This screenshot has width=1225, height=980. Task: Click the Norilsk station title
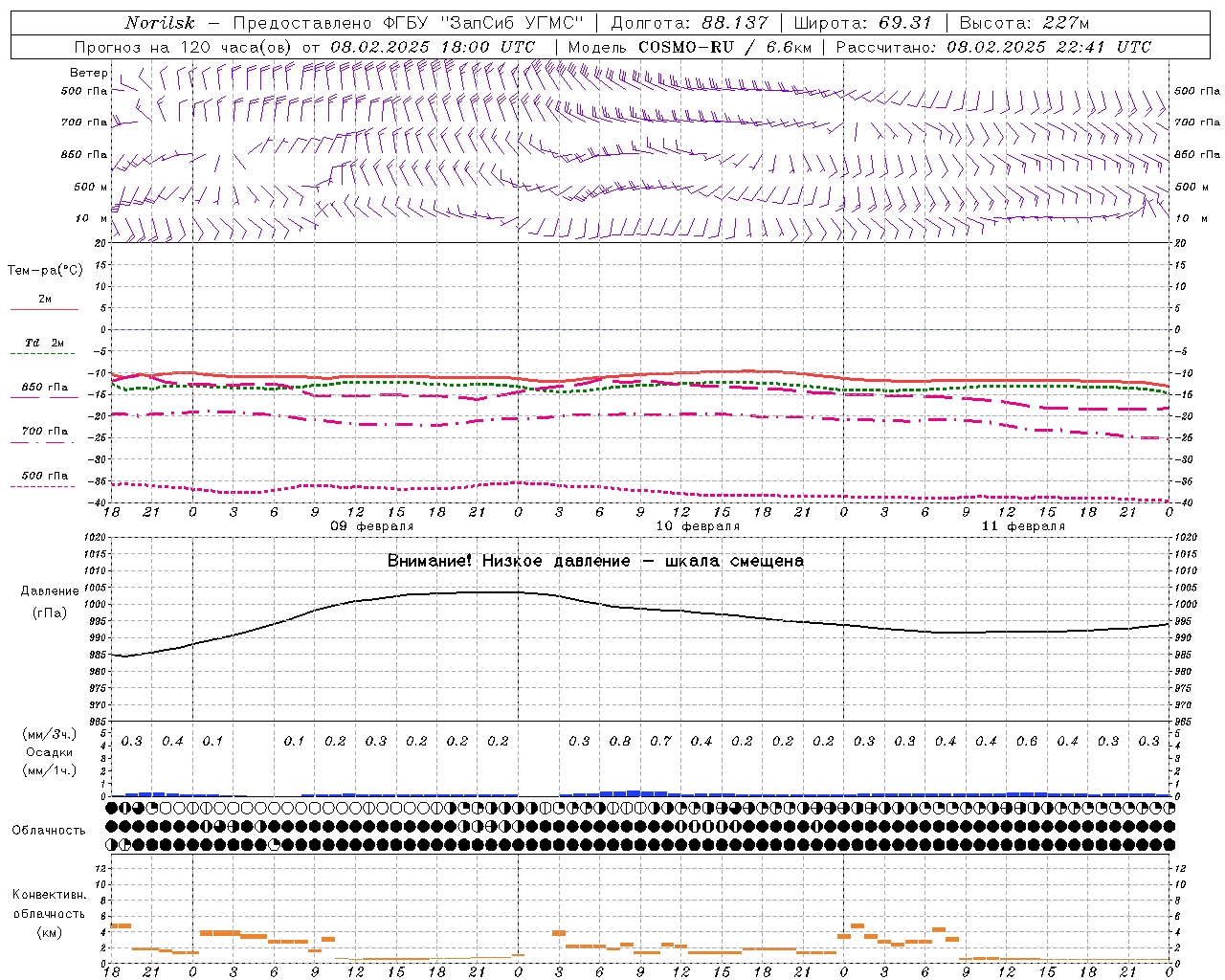160,23
